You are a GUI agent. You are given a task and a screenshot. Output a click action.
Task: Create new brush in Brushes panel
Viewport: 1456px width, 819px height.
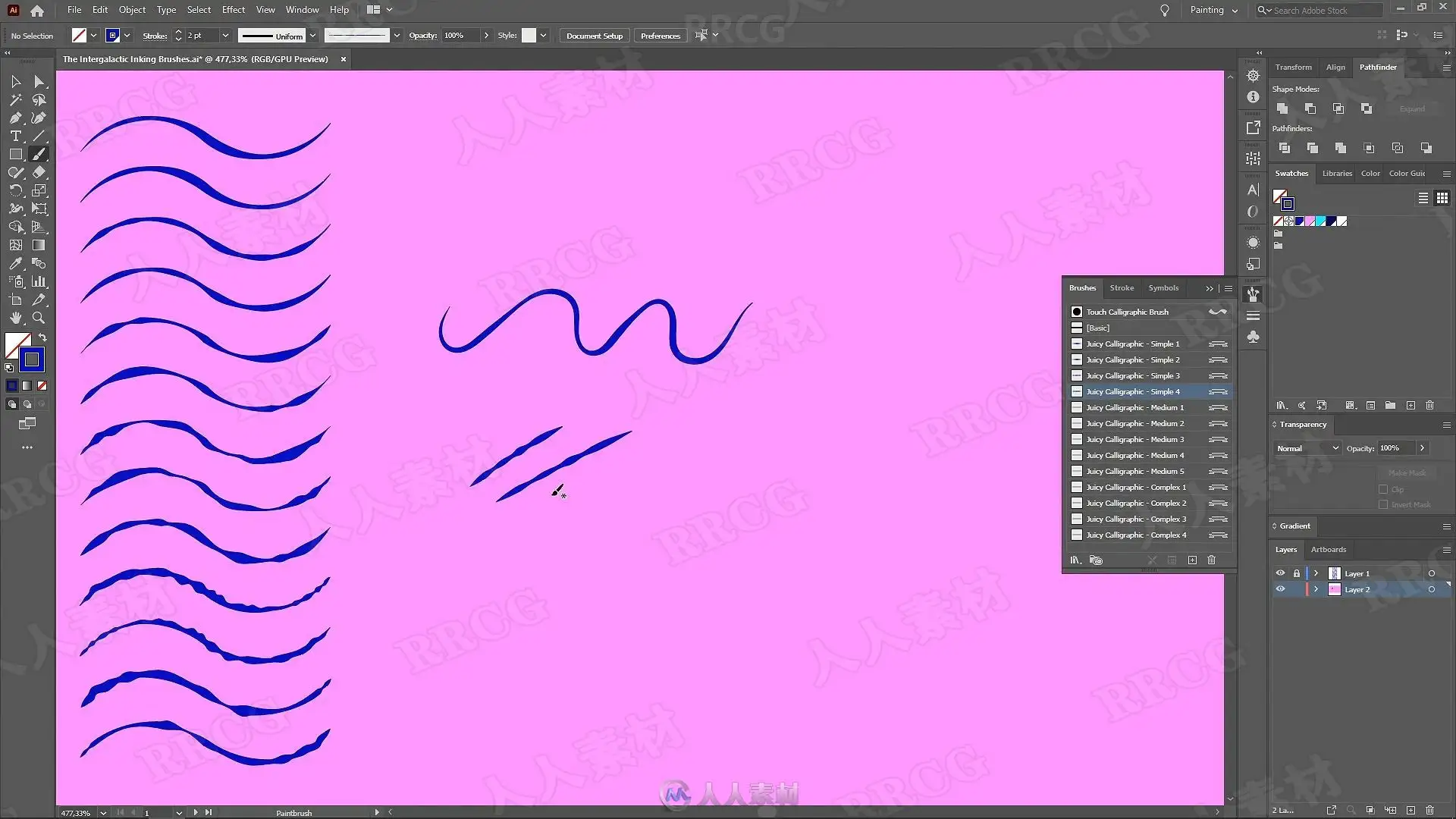1192,560
